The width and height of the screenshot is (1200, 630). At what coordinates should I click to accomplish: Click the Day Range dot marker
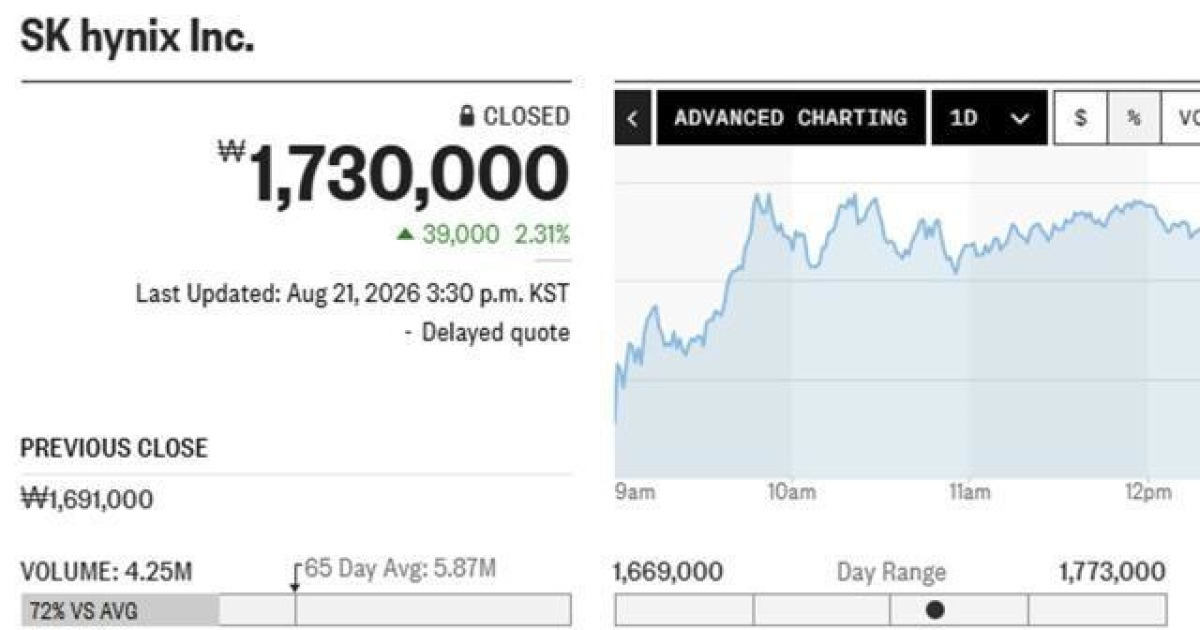935,609
